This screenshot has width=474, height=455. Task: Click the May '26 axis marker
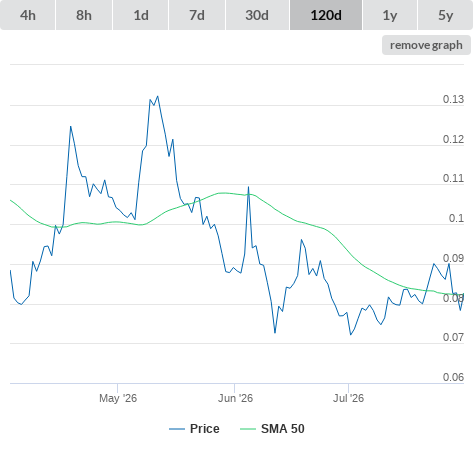(x=118, y=398)
